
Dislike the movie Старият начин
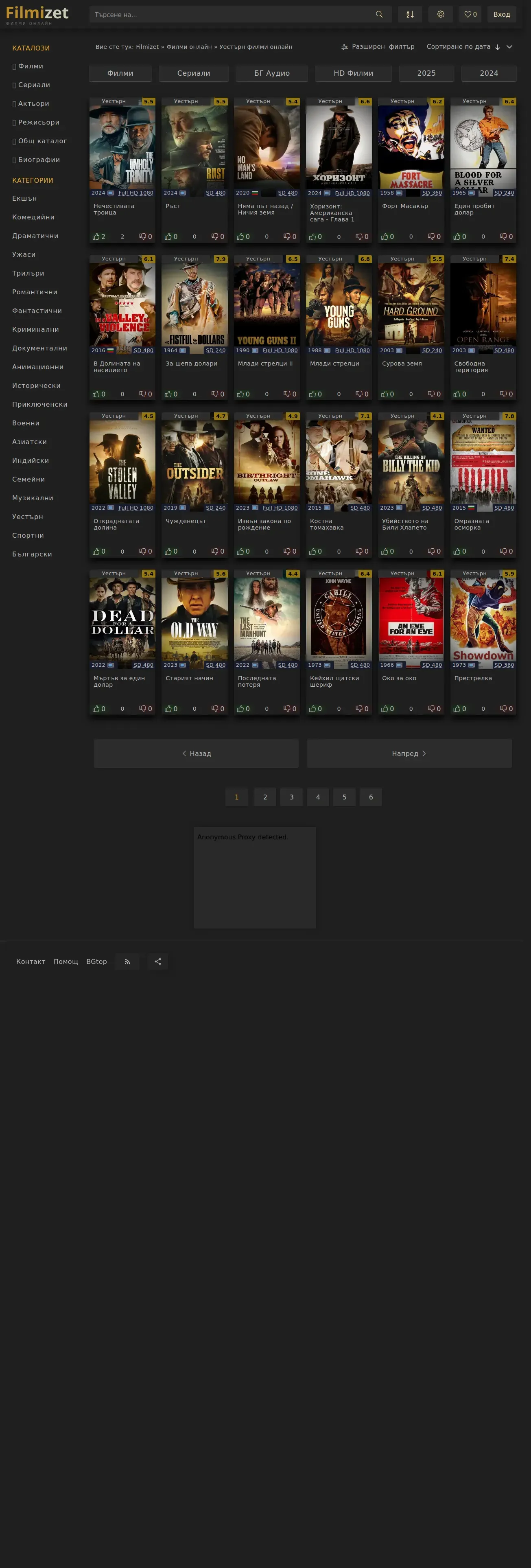click(218, 709)
